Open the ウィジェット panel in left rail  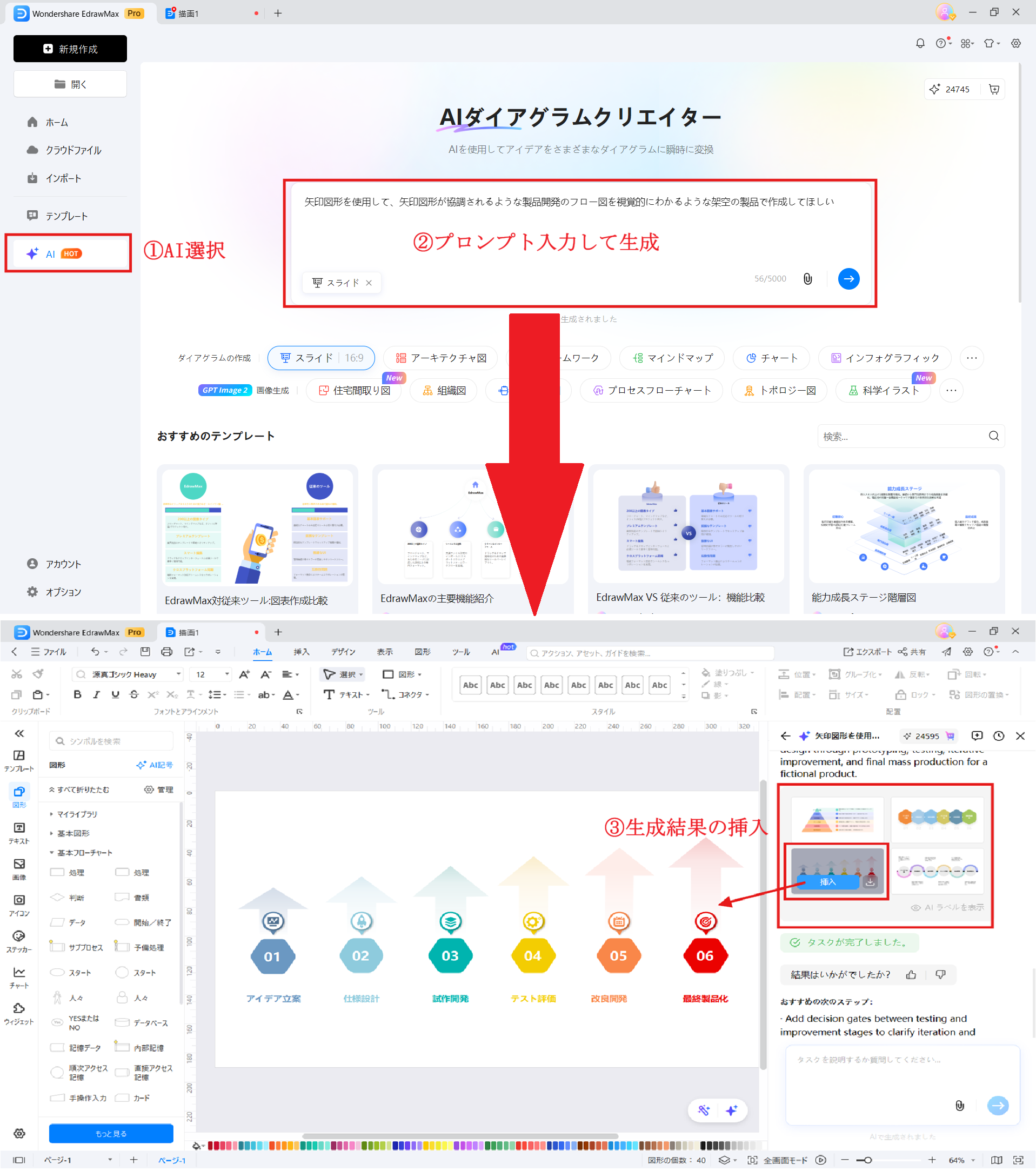[x=19, y=1014]
